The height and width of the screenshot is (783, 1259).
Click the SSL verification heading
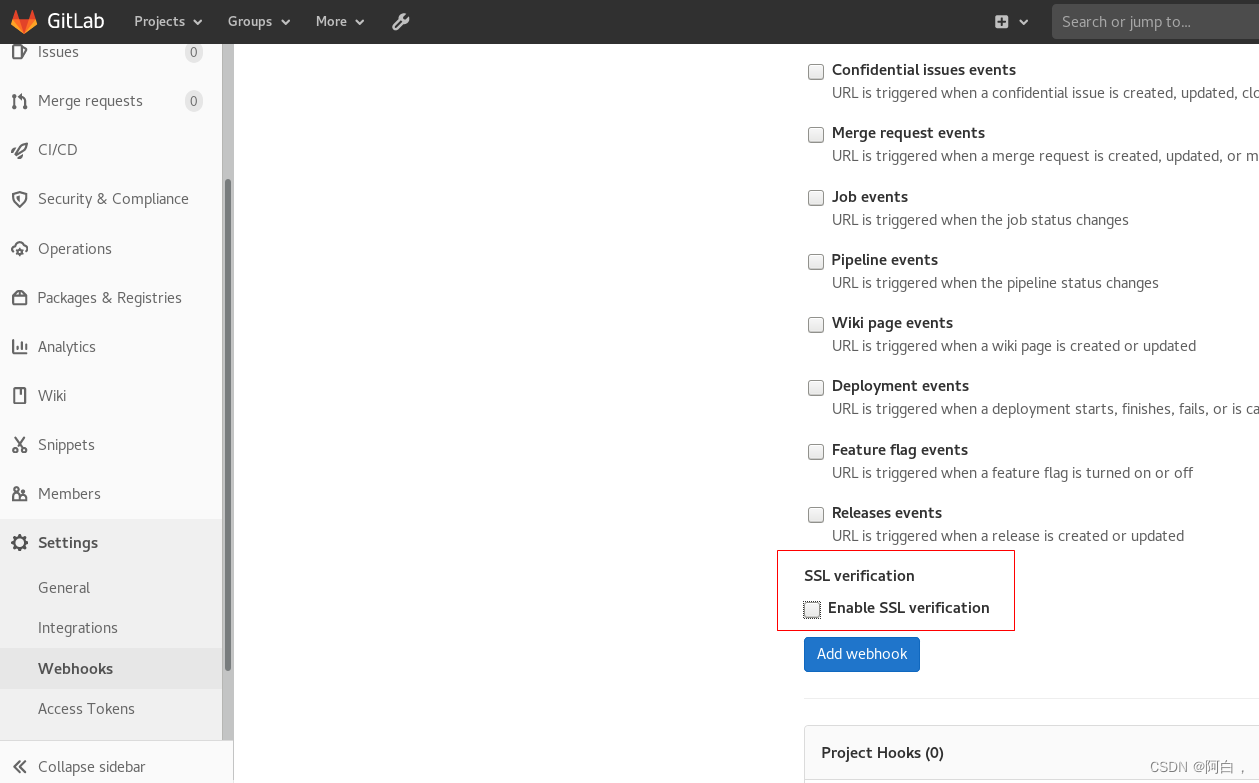[859, 576]
